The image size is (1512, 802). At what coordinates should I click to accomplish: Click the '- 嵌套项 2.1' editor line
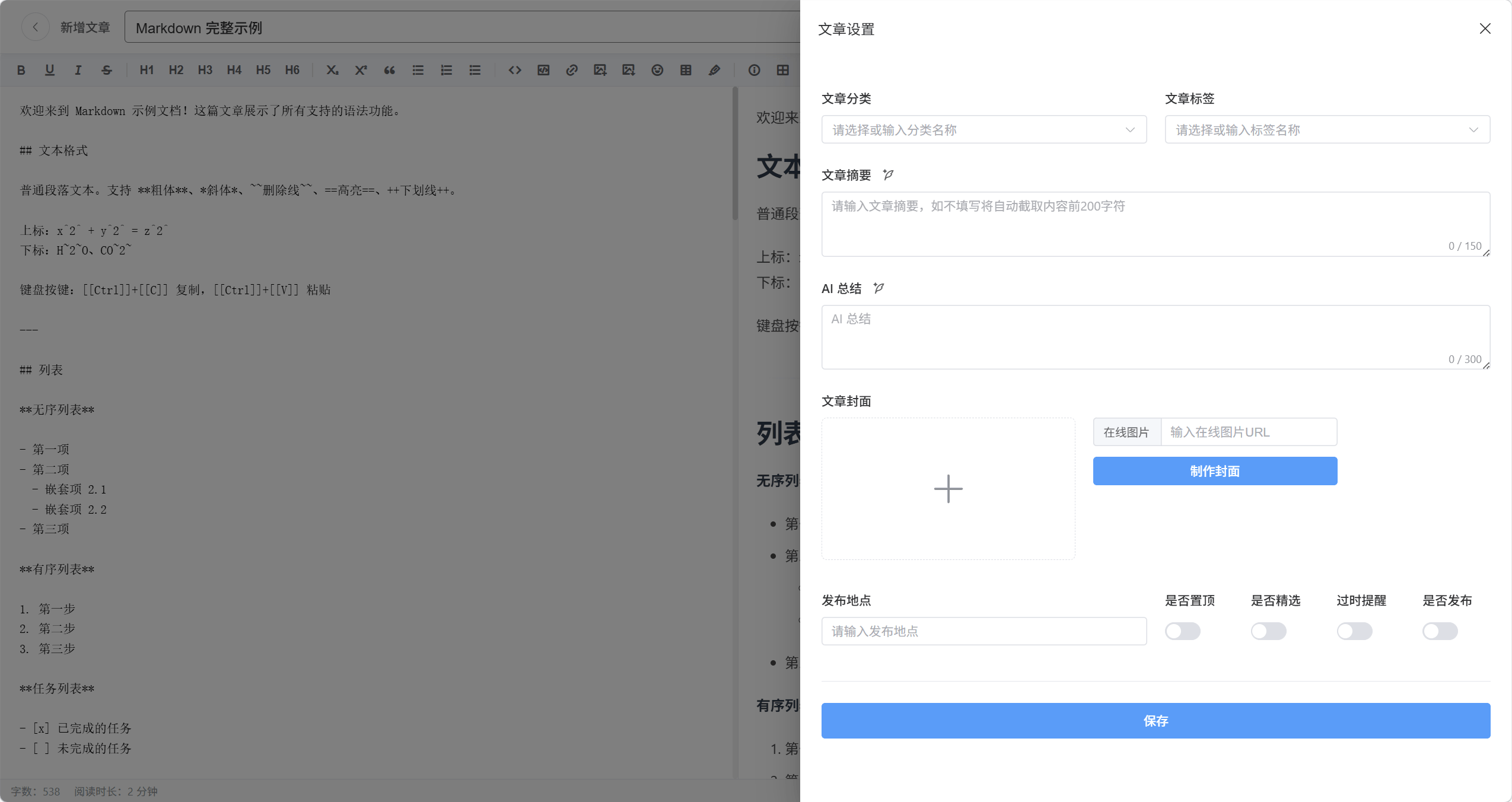click(x=70, y=489)
